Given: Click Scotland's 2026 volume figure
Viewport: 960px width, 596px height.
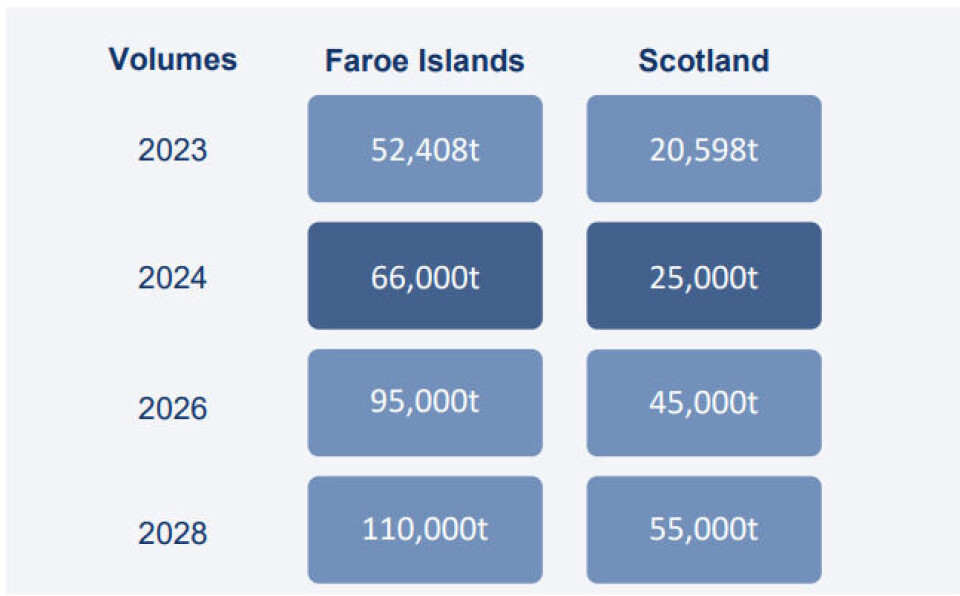Looking at the screenshot, I should (704, 403).
